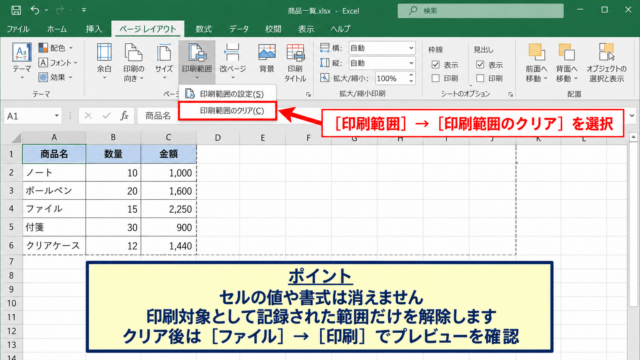This screenshot has height=360, width=640.
Task: Select column A header
Action: [x=54, y=138]
